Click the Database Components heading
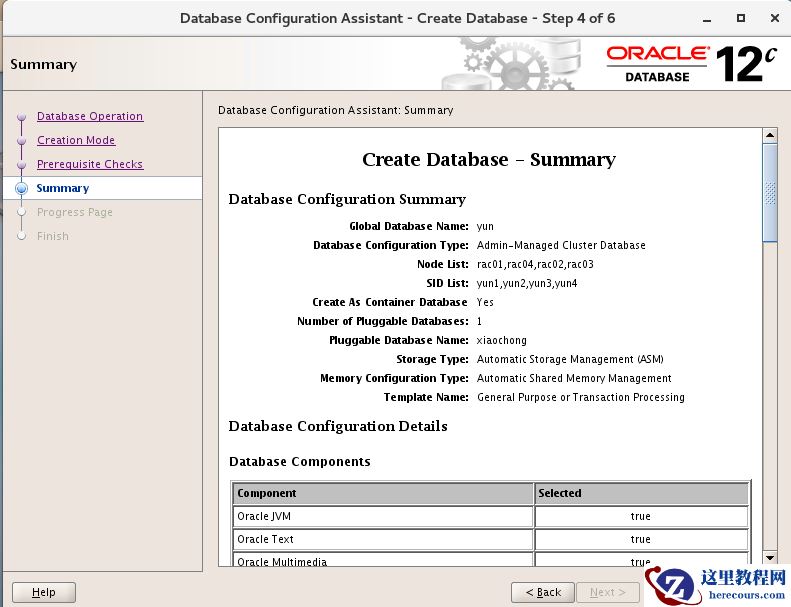Viewport: 791px width, 607px height. coord(300,462)
